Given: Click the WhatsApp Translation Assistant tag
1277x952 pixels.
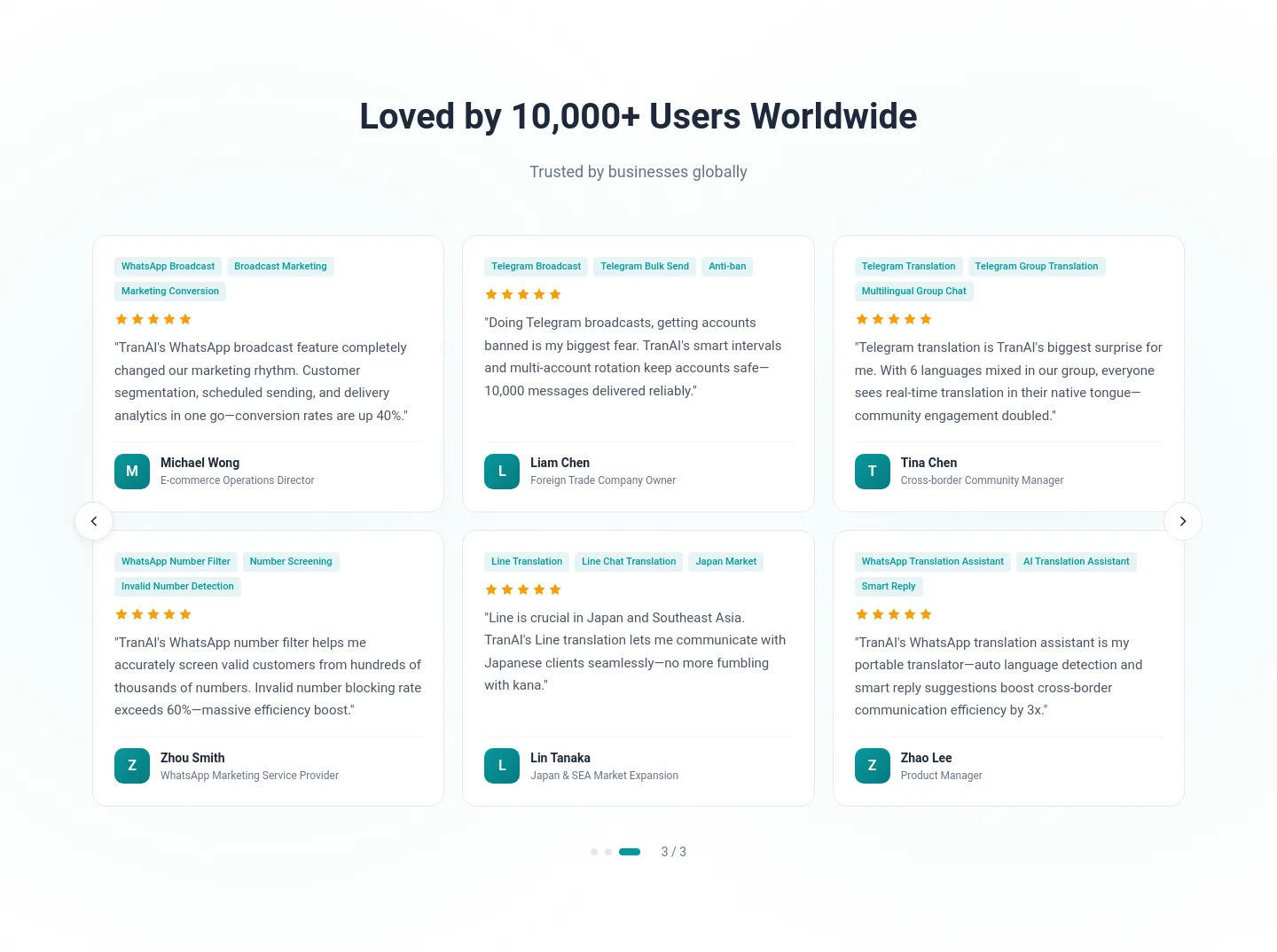Looking at the screenshot, I should point(933,561).
